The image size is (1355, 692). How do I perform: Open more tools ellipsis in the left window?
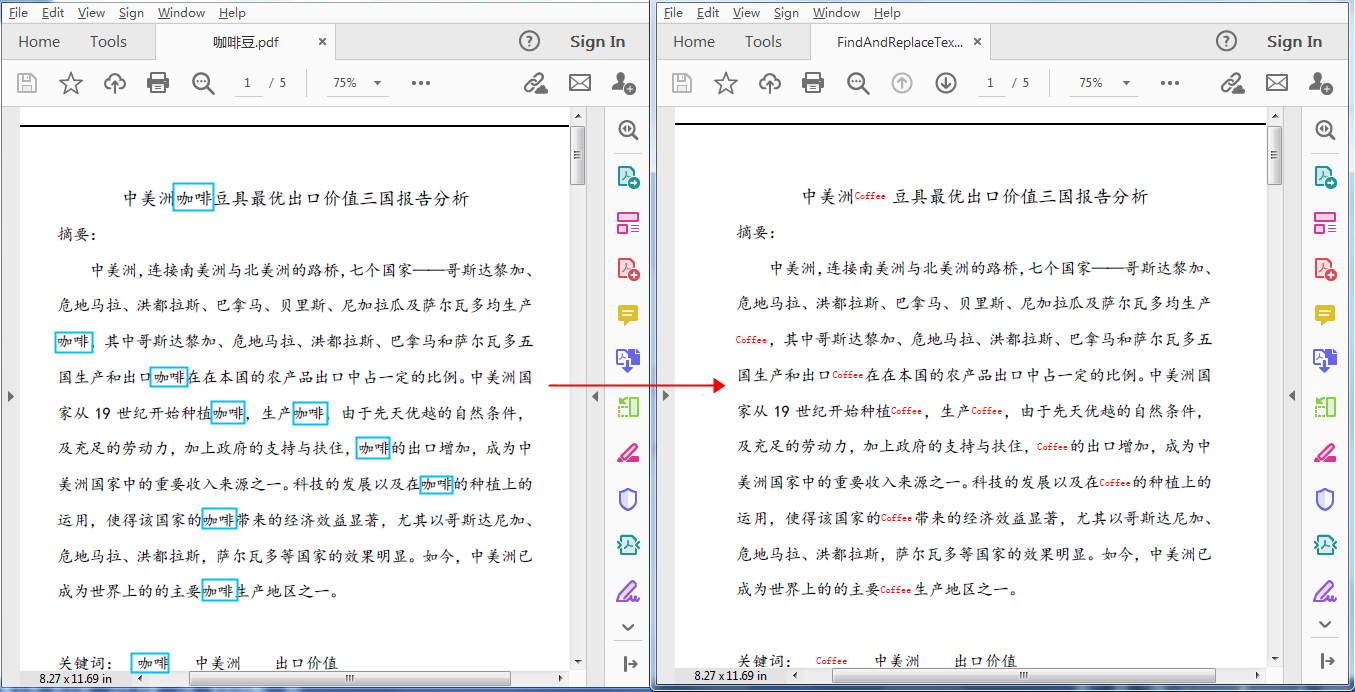tap(421, 83)
